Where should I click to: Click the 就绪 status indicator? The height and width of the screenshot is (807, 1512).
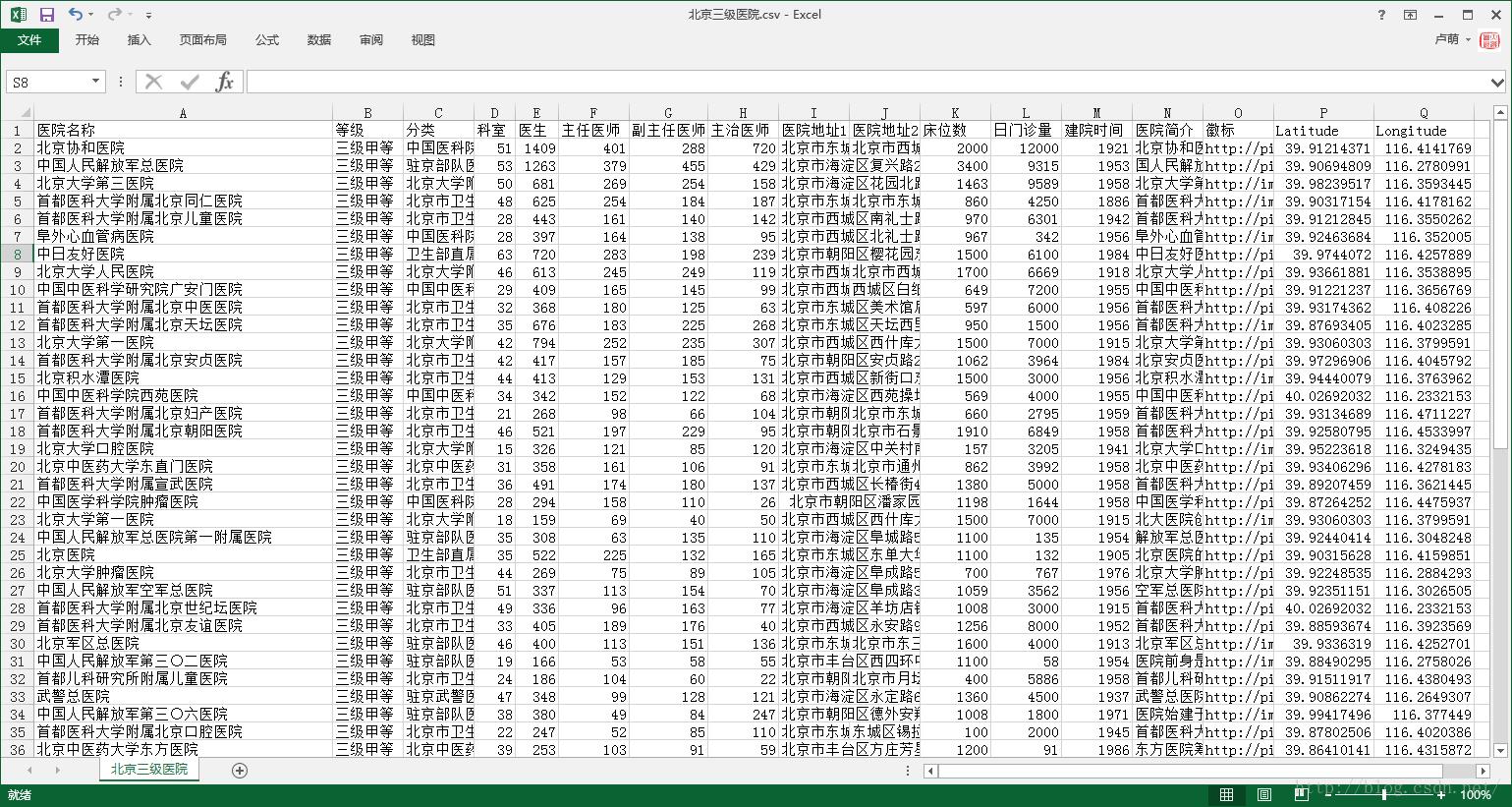tap(20, 794)
